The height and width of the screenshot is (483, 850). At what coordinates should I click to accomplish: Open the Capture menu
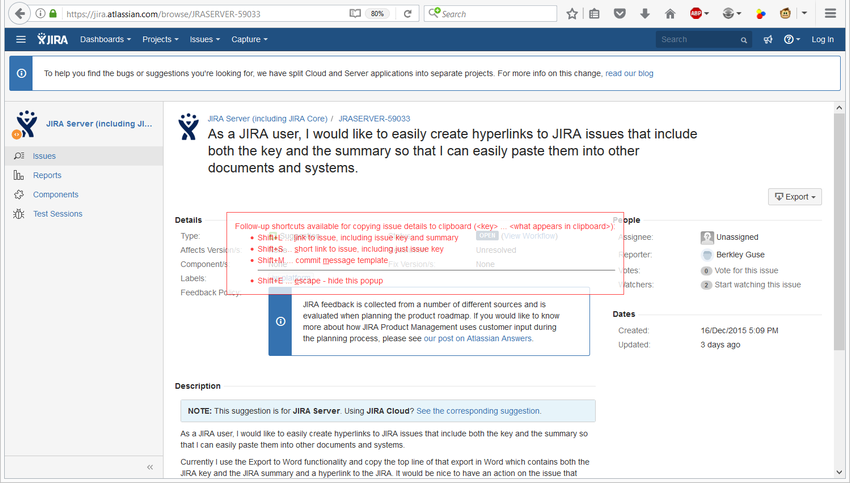[x=249, y=39]
